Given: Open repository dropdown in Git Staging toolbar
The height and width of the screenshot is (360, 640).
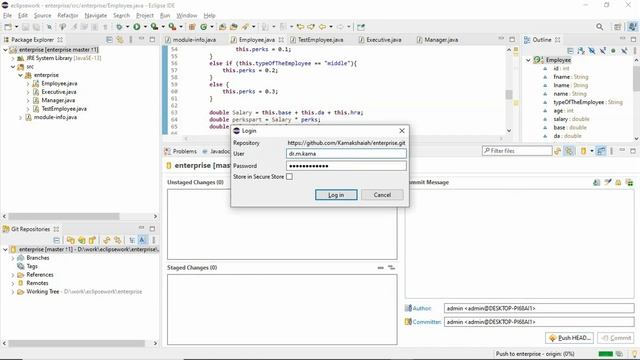Looking at the screenshot, I should pyautogui.click(x=592, y=151).
